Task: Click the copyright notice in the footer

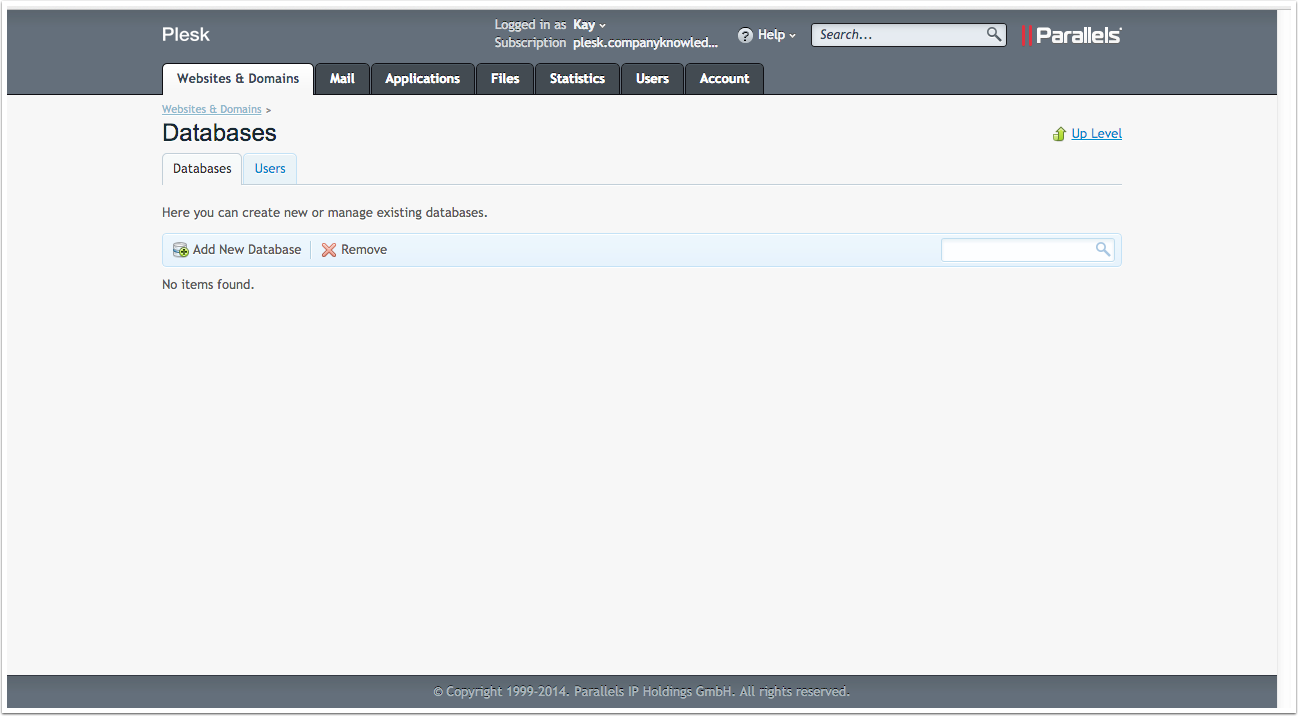Action: 642,692
